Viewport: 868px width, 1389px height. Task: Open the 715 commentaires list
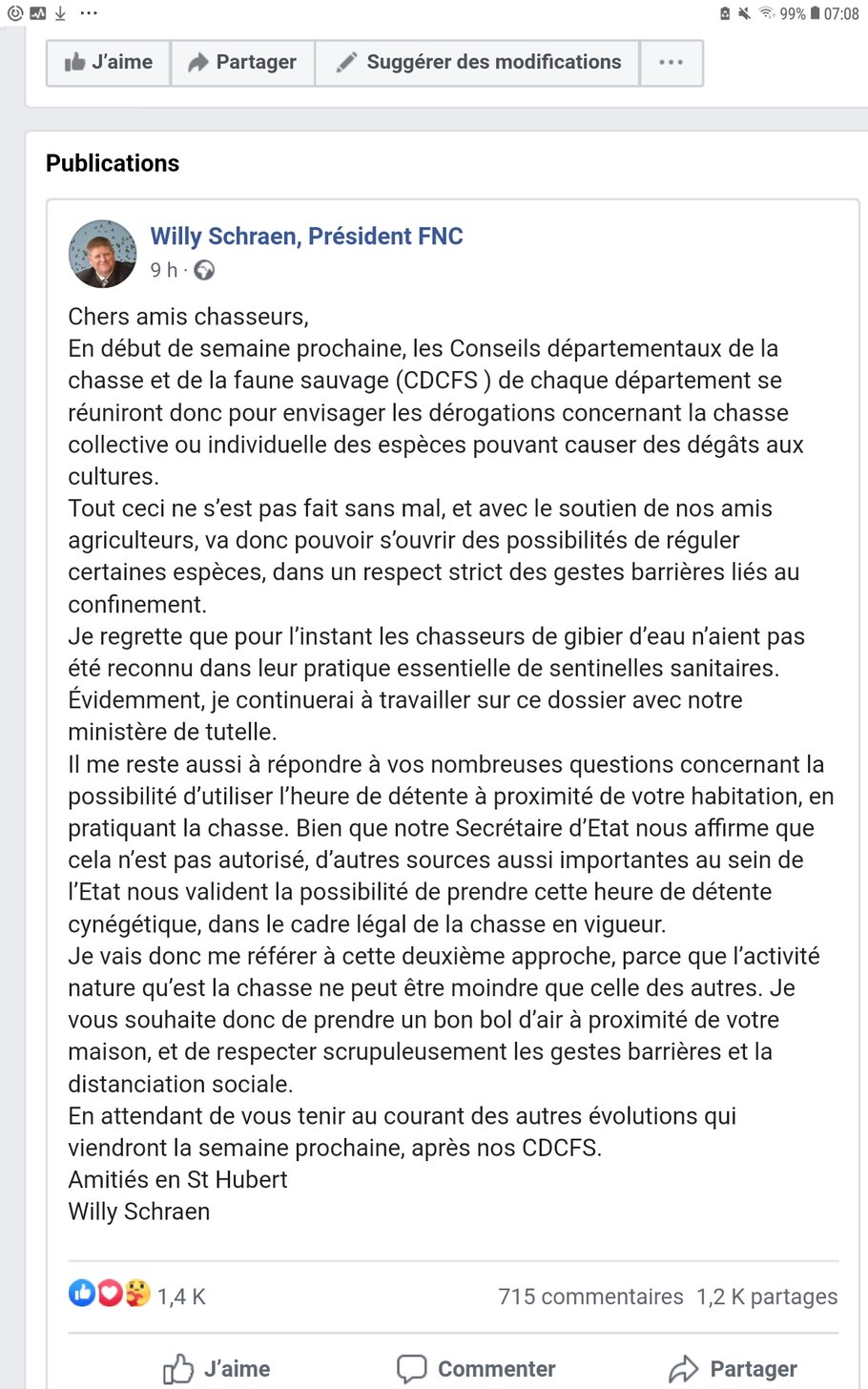point(590,1296)
